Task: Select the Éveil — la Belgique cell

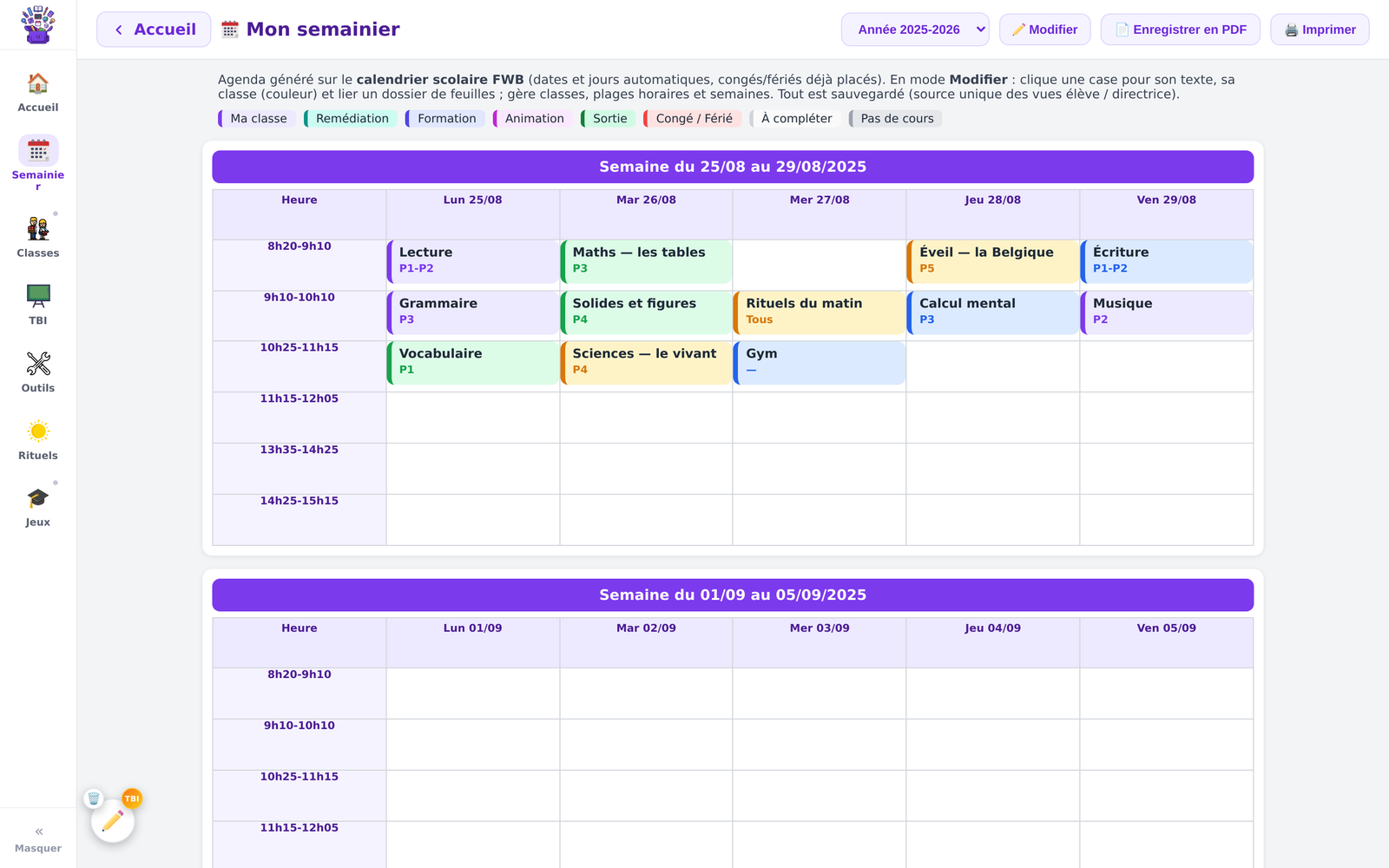Action: (x=993, y=262)
